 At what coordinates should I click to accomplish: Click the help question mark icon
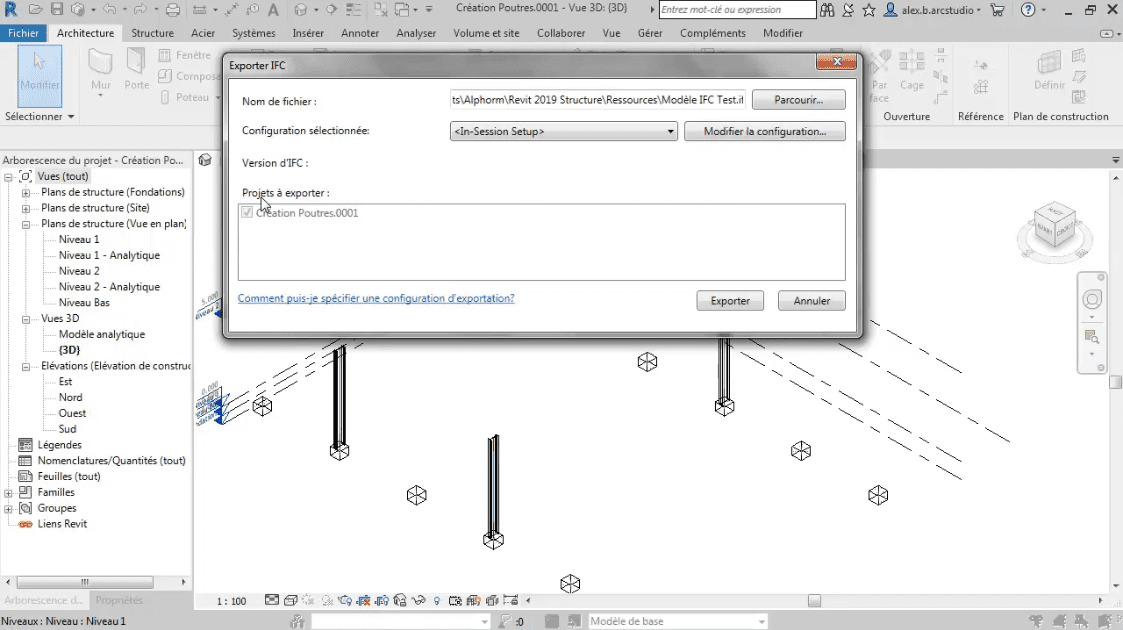(1027, 10)
